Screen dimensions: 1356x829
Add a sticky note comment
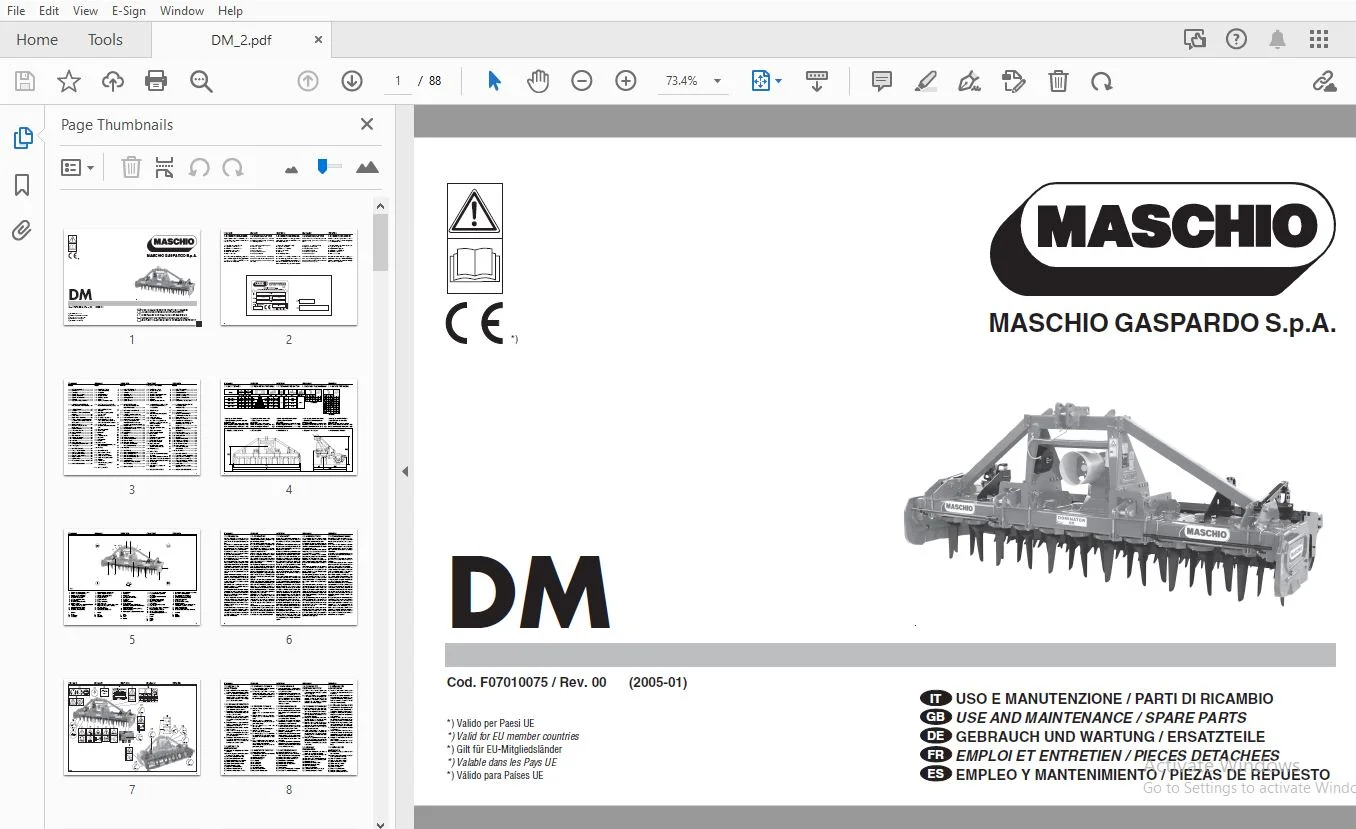[882, 81]
